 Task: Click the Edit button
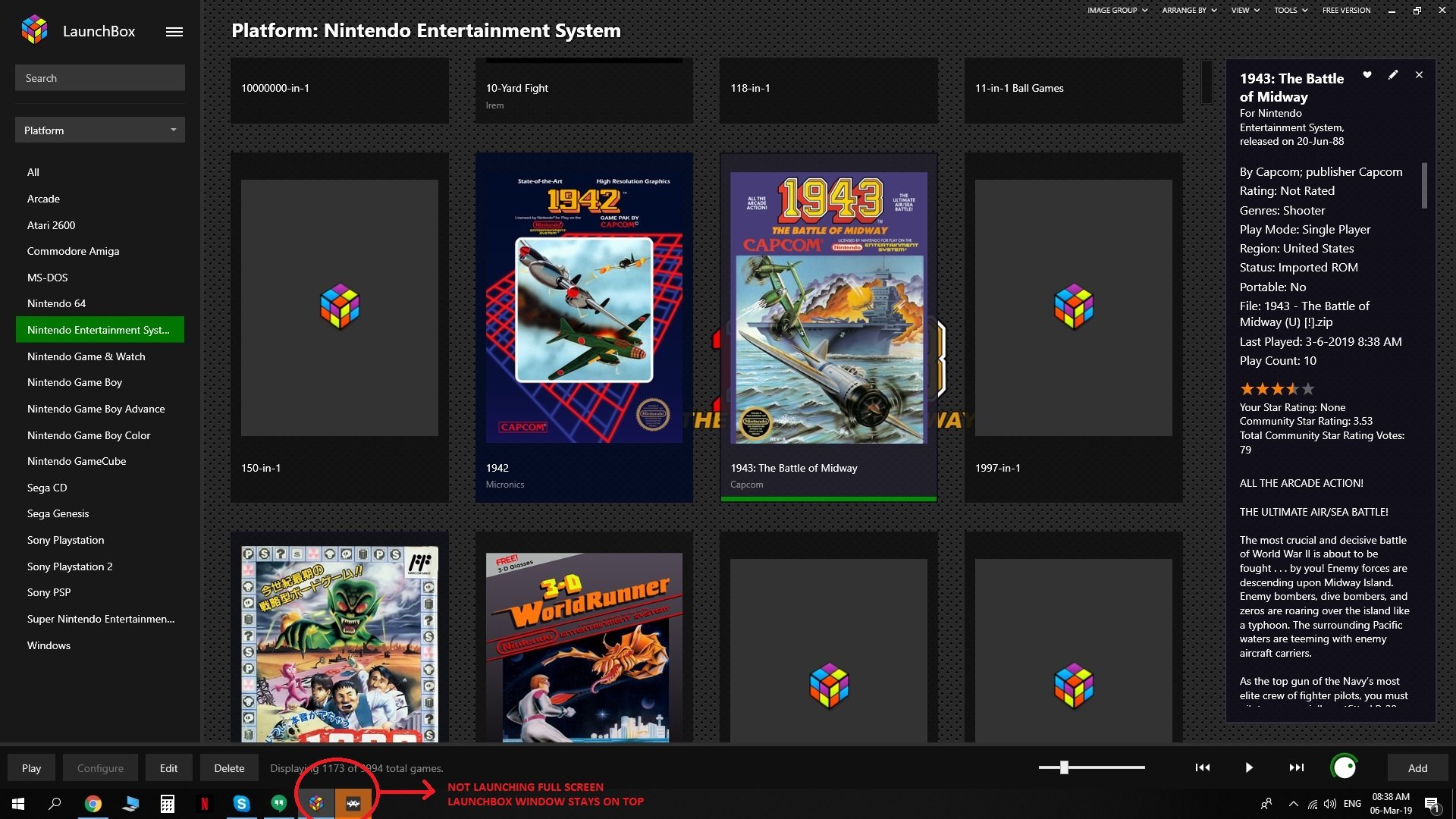tap(168, 768)
